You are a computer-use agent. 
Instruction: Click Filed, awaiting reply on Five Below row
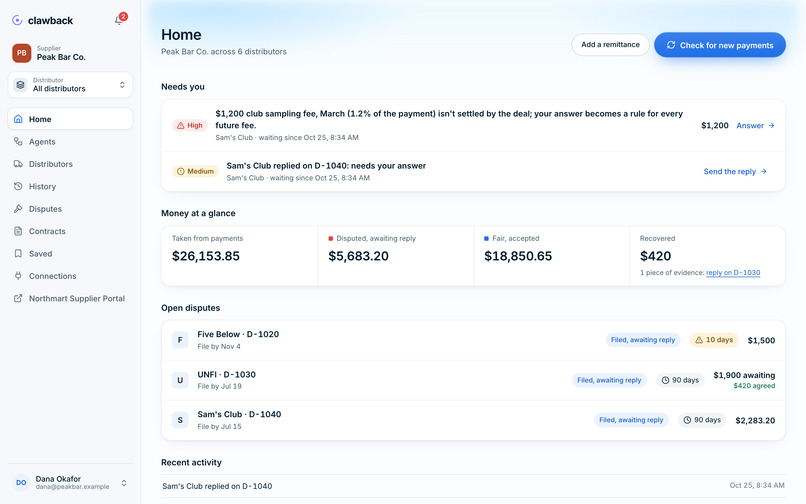click(643, 340)
